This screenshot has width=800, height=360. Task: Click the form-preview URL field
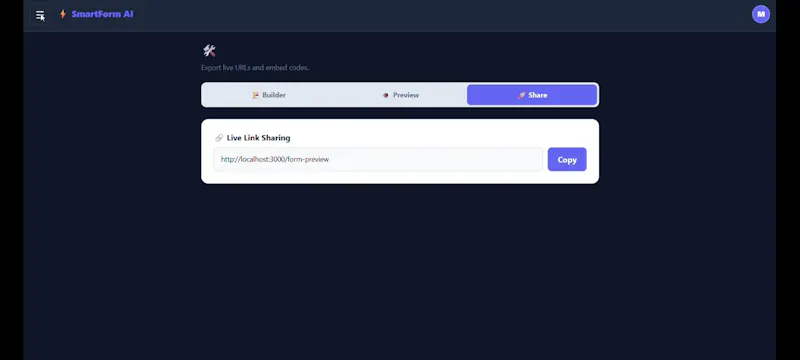coord(378,160)
